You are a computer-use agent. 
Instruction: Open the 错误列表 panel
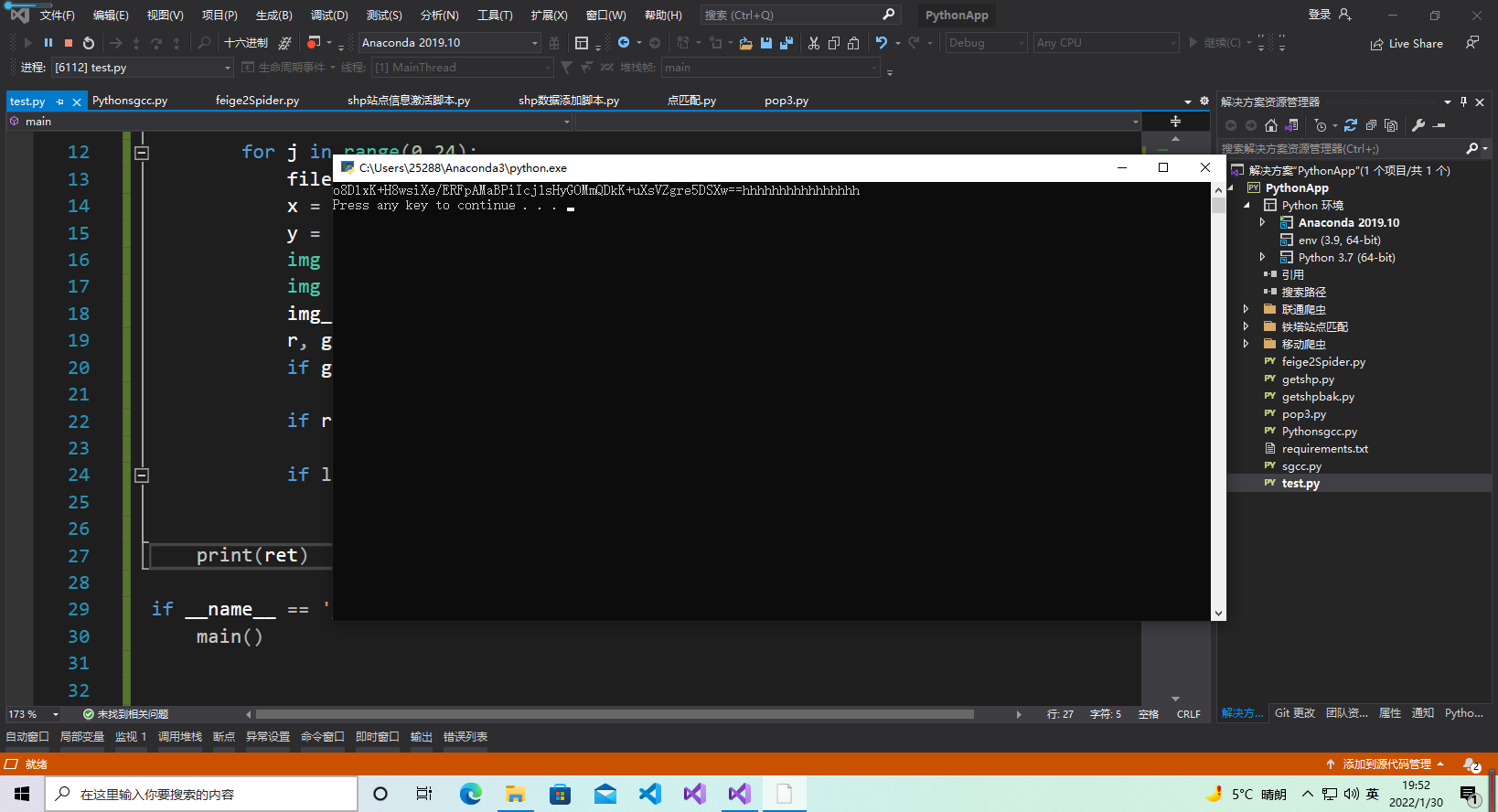pyautogui.click(x=465, y=737)
